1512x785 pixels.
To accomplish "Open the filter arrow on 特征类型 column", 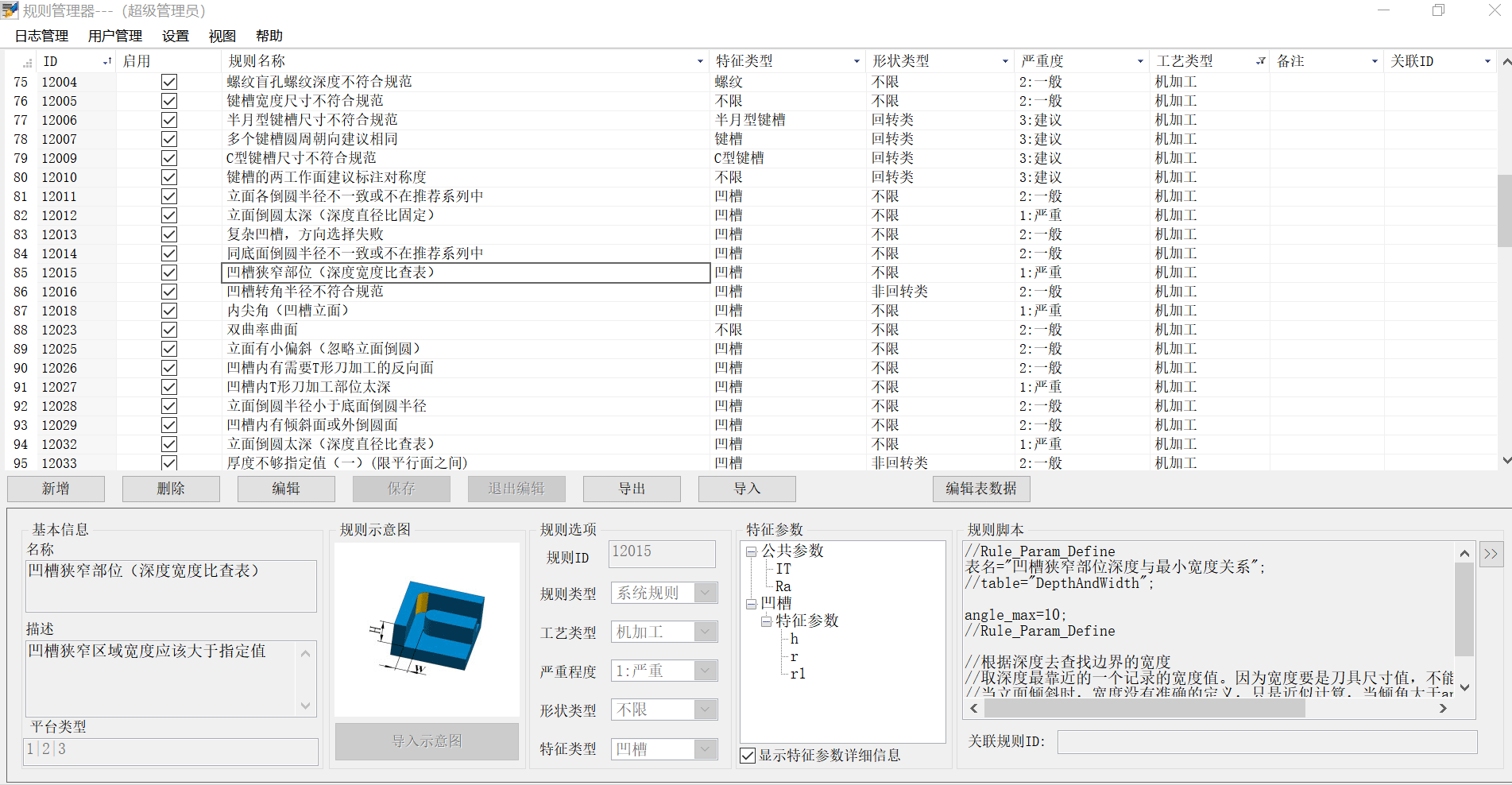I will point(857,60).
